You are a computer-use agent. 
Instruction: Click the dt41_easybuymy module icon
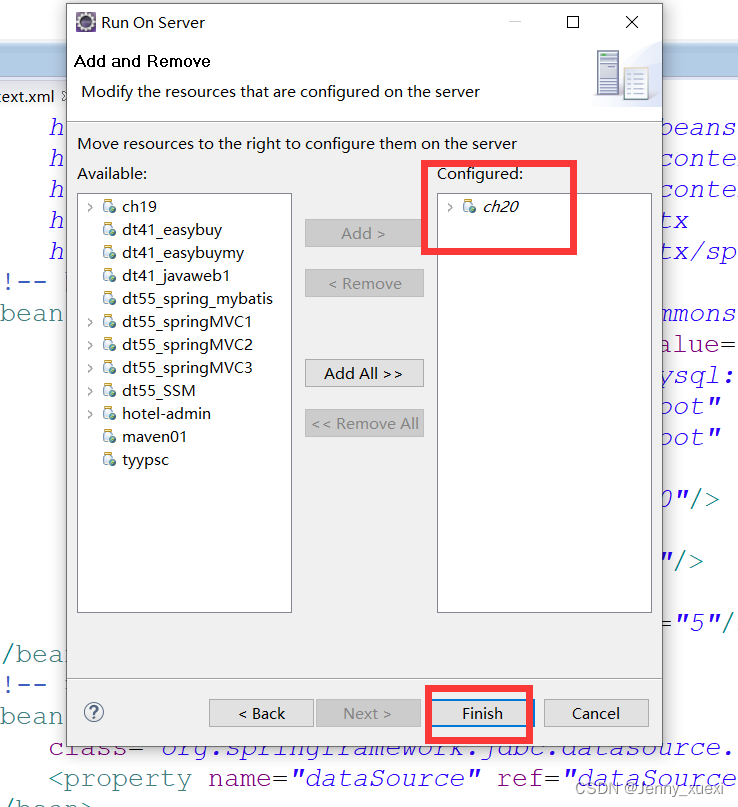coord(109,253)
